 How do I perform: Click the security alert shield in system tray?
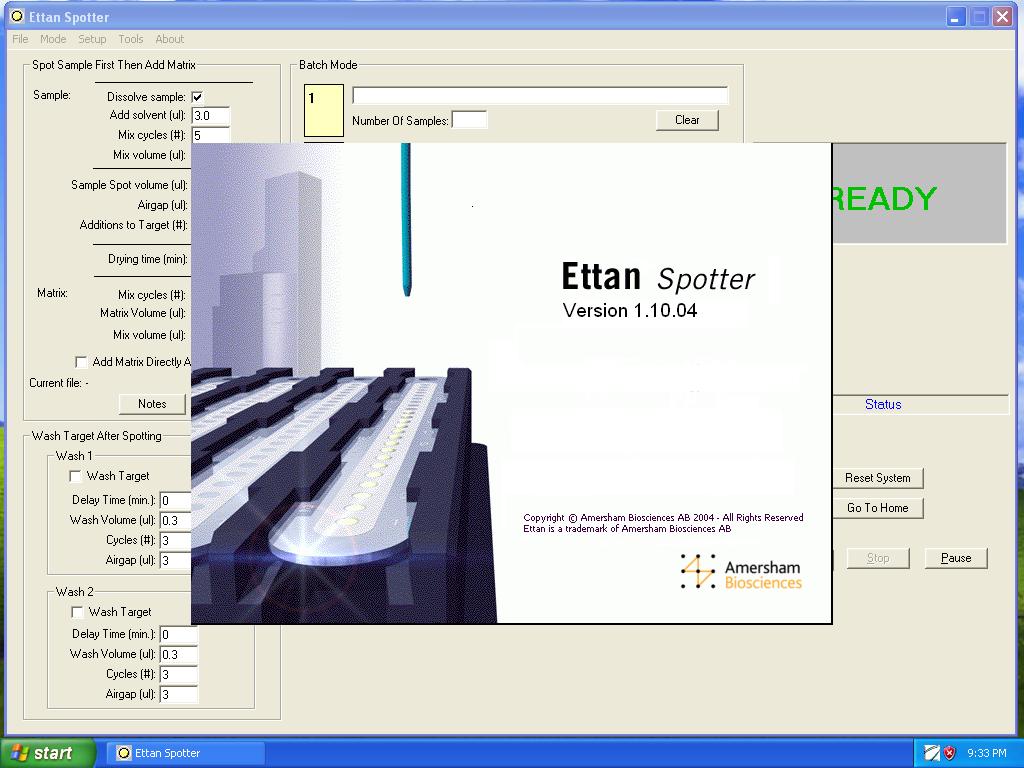pos(948,753)
